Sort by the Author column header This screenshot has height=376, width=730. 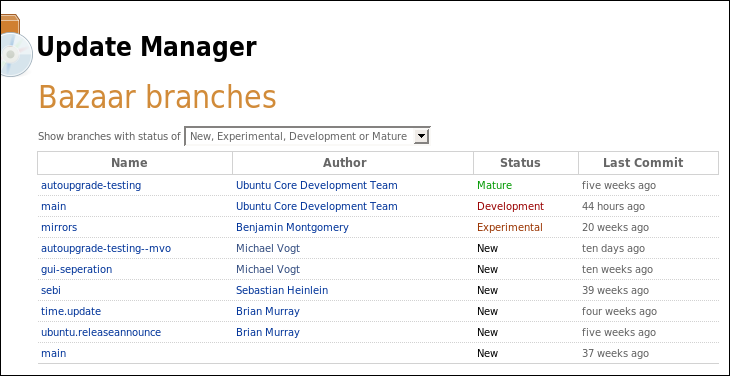point(345,162)
